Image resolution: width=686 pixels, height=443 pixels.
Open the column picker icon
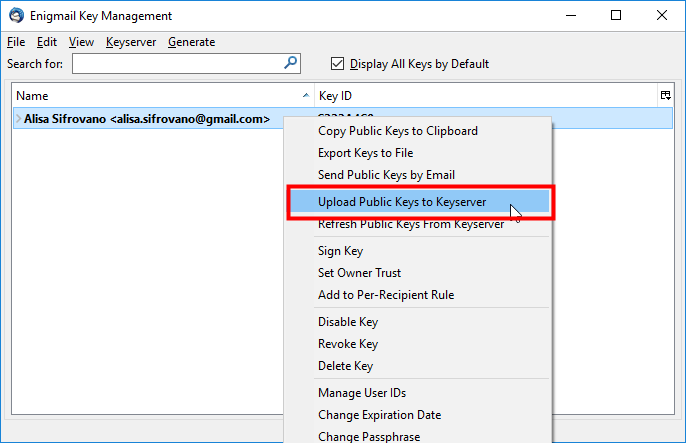(x=665, y=95)
